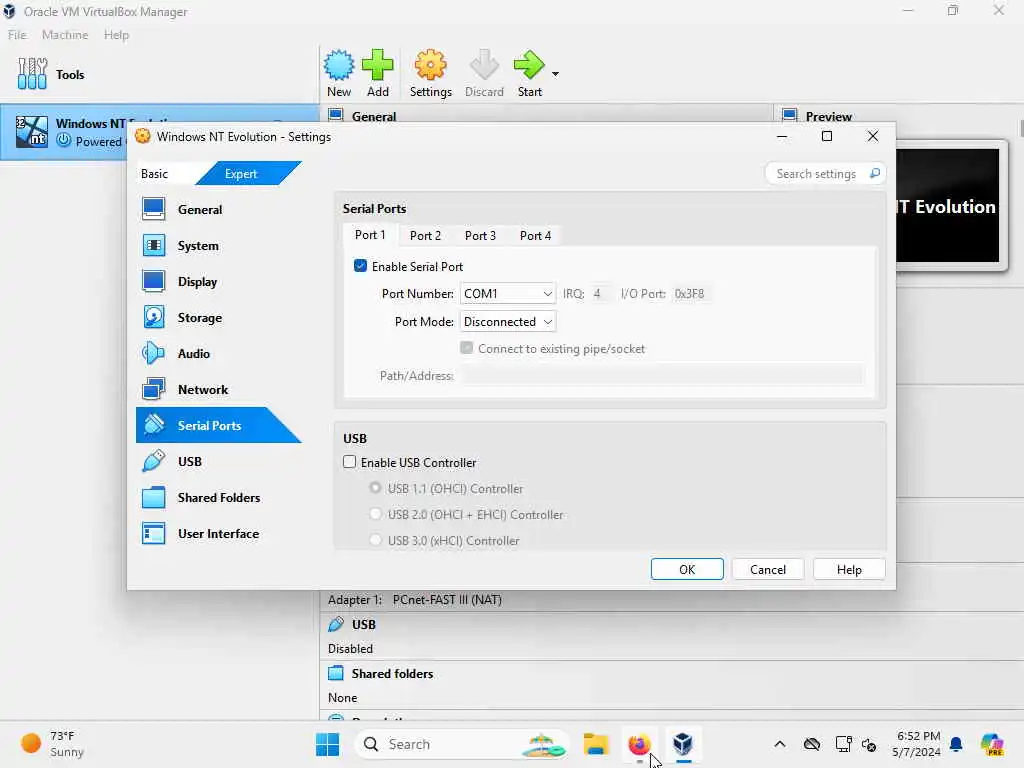Switch to Port 2 tab
Viewport: 1024px width, 768px height.
(x=425, y=236)
